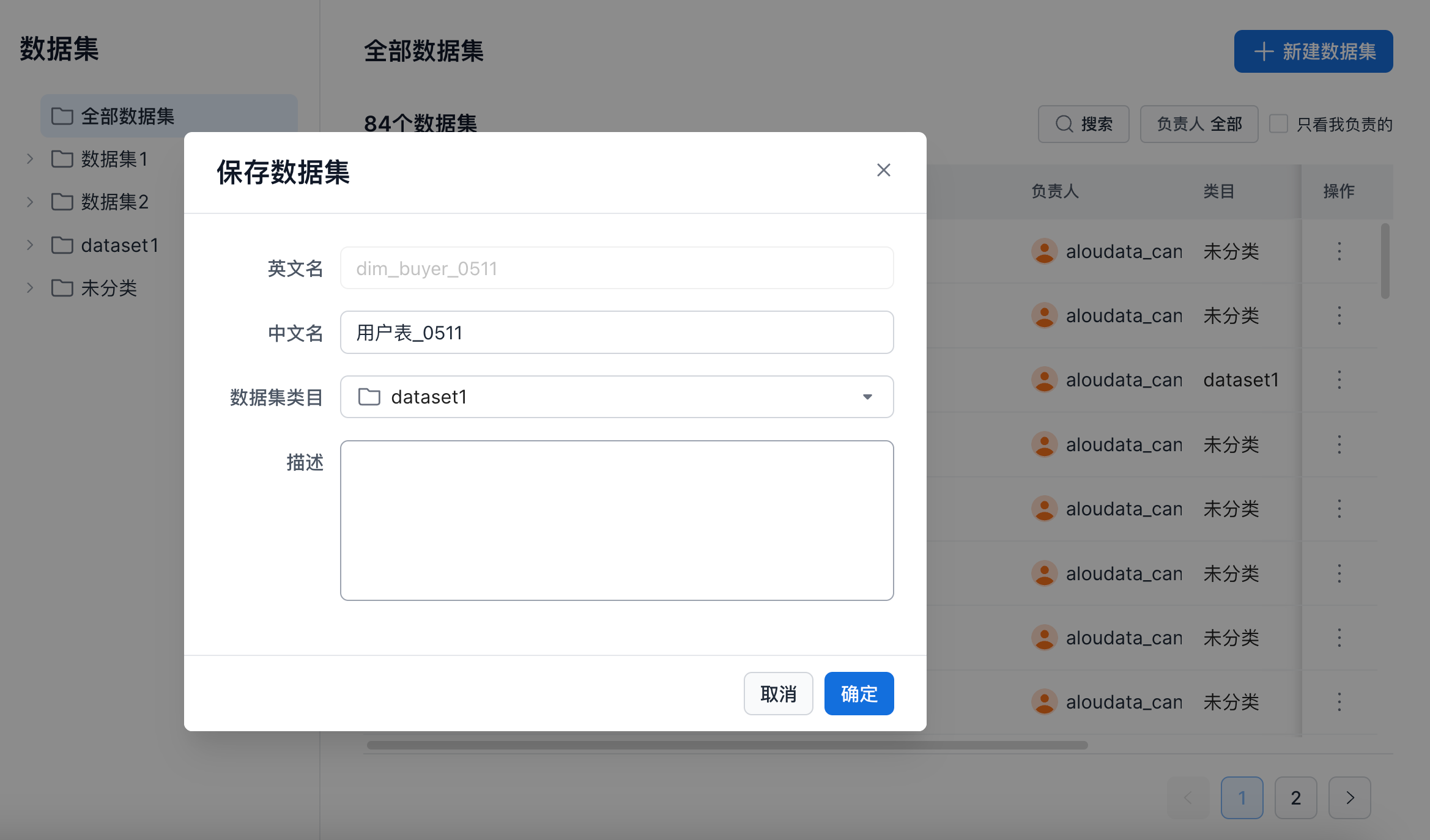Click the 取消 button
The width and height of the screenshot is (1430, 840).
[x=778, y=693]
